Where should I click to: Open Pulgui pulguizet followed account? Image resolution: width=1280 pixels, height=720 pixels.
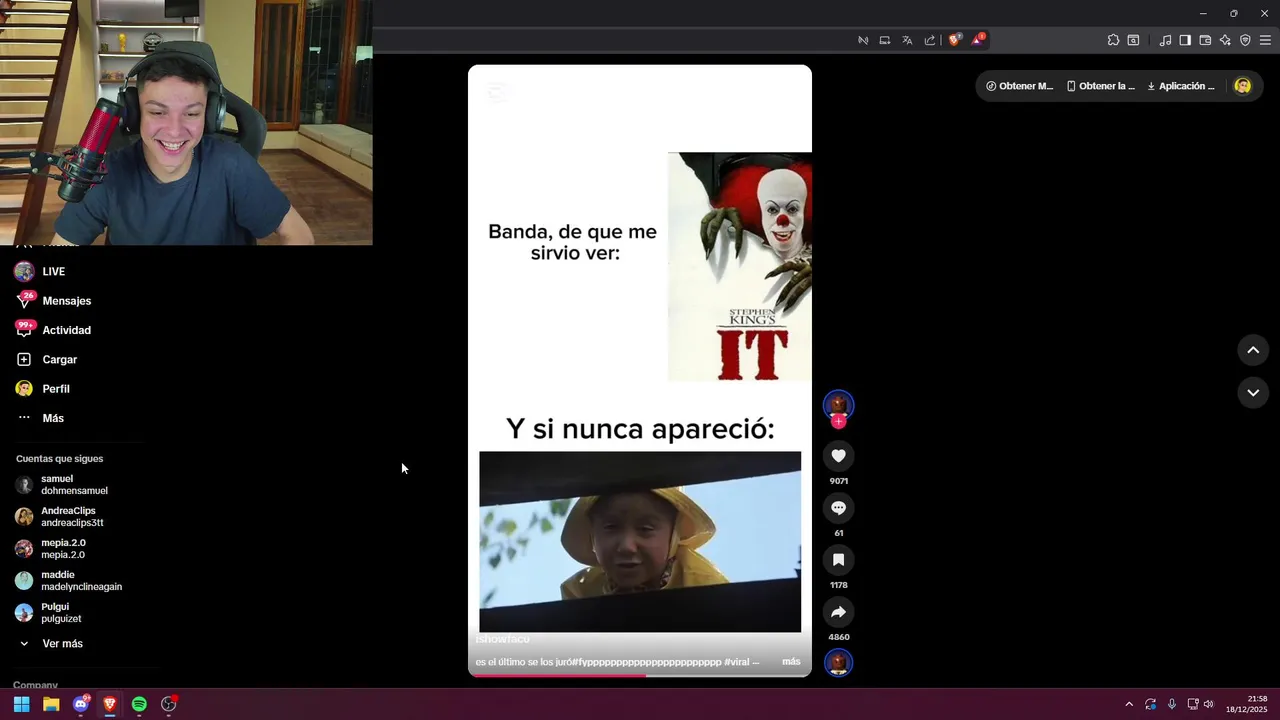click(48, 613)
